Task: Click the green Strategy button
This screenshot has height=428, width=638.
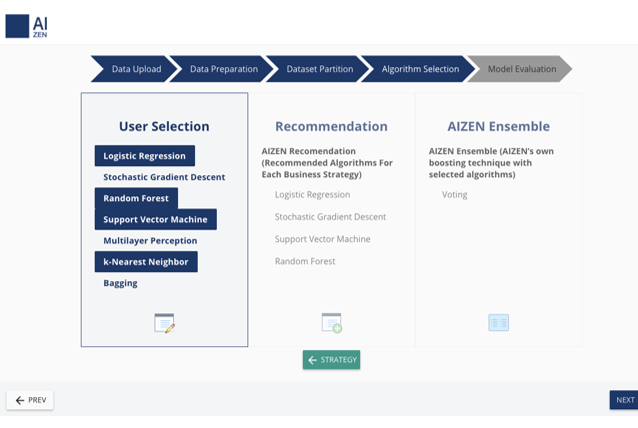Action: click(331, 360)
